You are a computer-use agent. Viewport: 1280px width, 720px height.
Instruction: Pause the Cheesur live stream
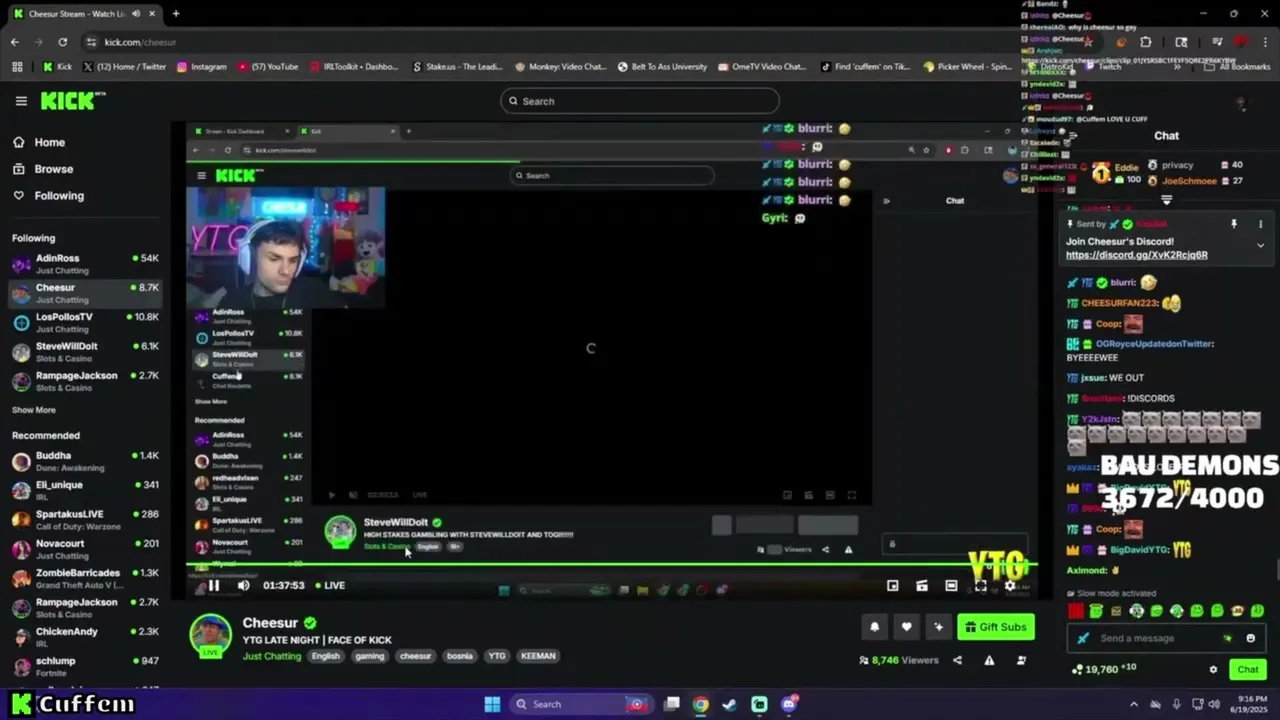pos(214,586)
